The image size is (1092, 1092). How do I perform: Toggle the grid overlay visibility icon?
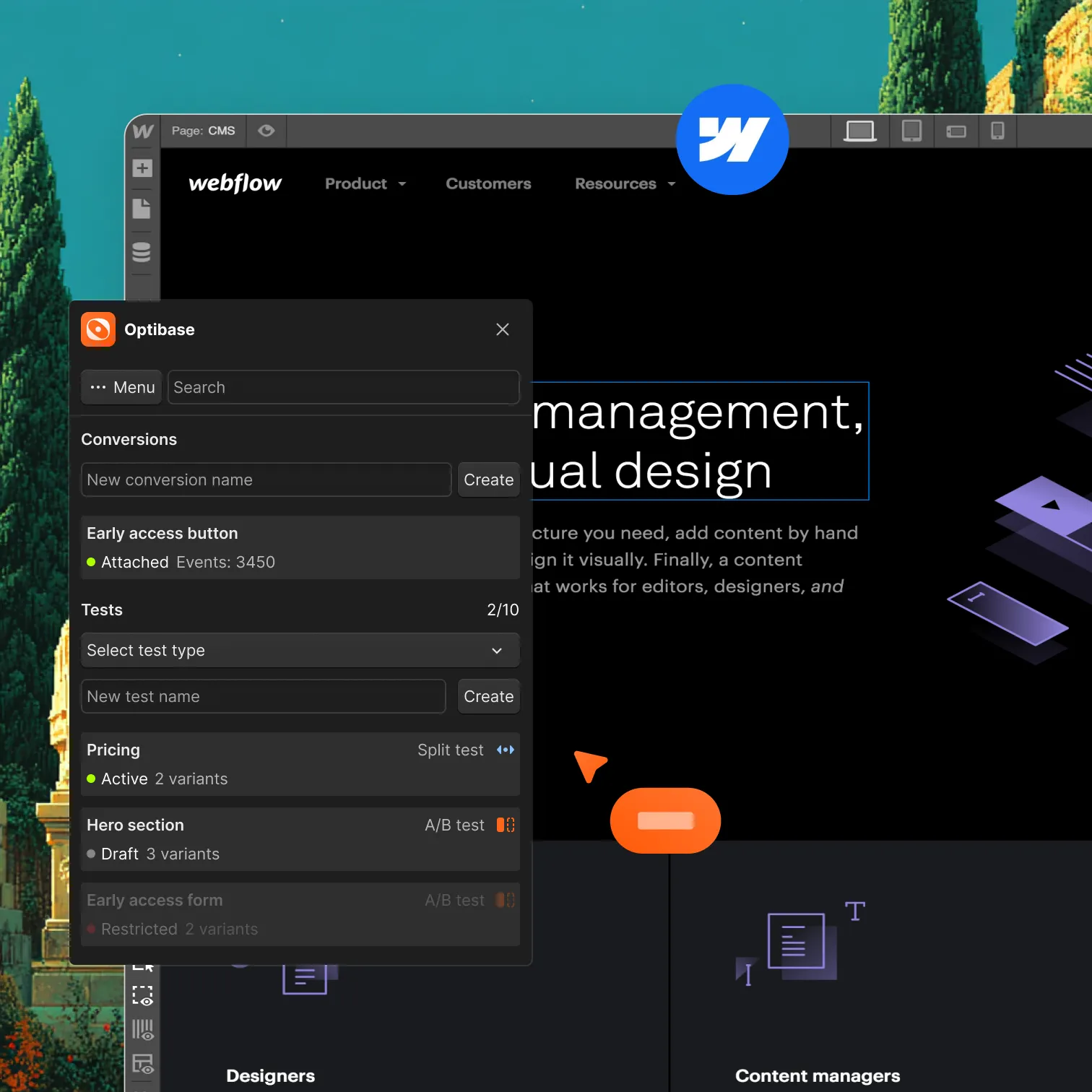pos(142,1030)
